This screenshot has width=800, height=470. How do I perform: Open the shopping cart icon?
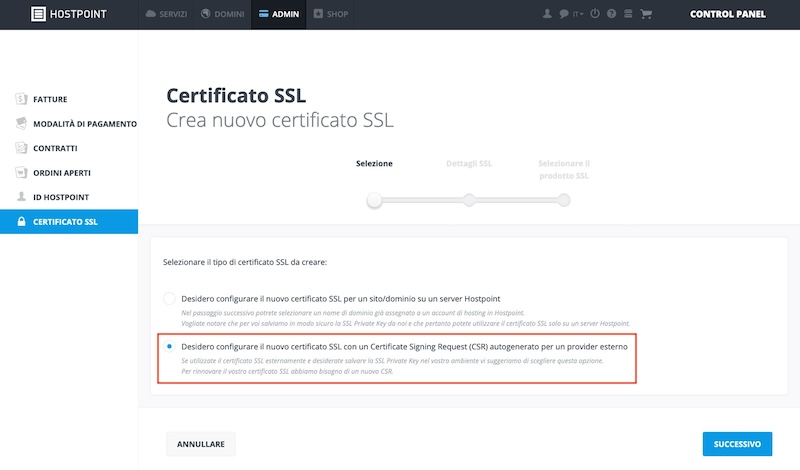coord(646,14)
